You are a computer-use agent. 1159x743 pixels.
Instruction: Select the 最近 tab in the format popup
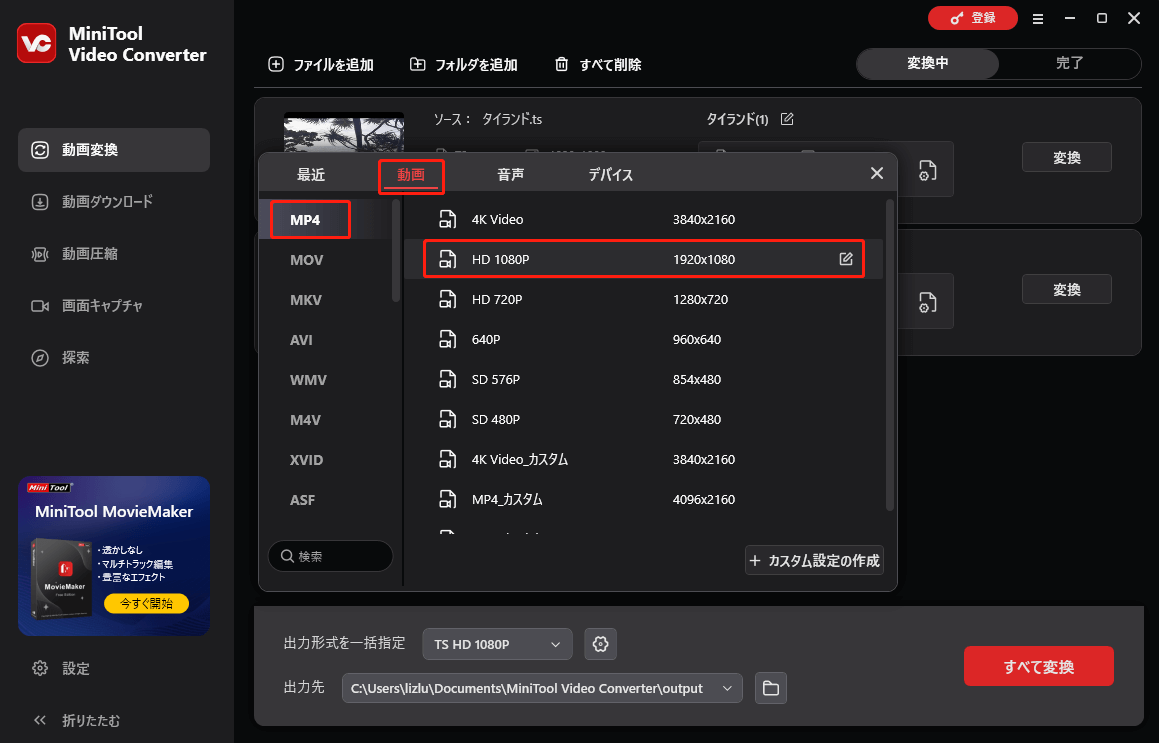(x=311, y=174)
